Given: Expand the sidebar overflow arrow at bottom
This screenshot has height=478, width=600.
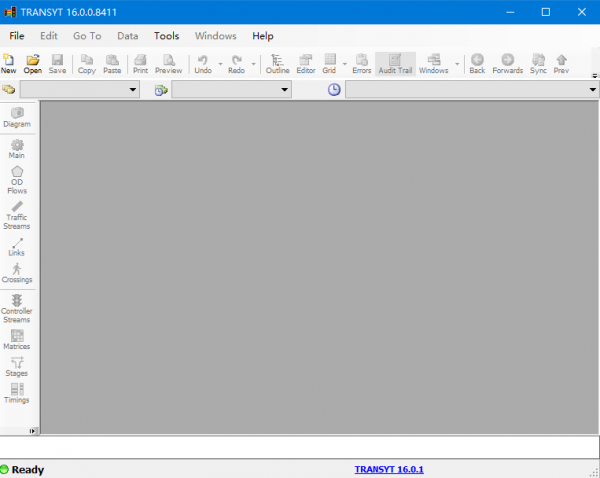Looking at the screenshot, I should coord(32,431).
